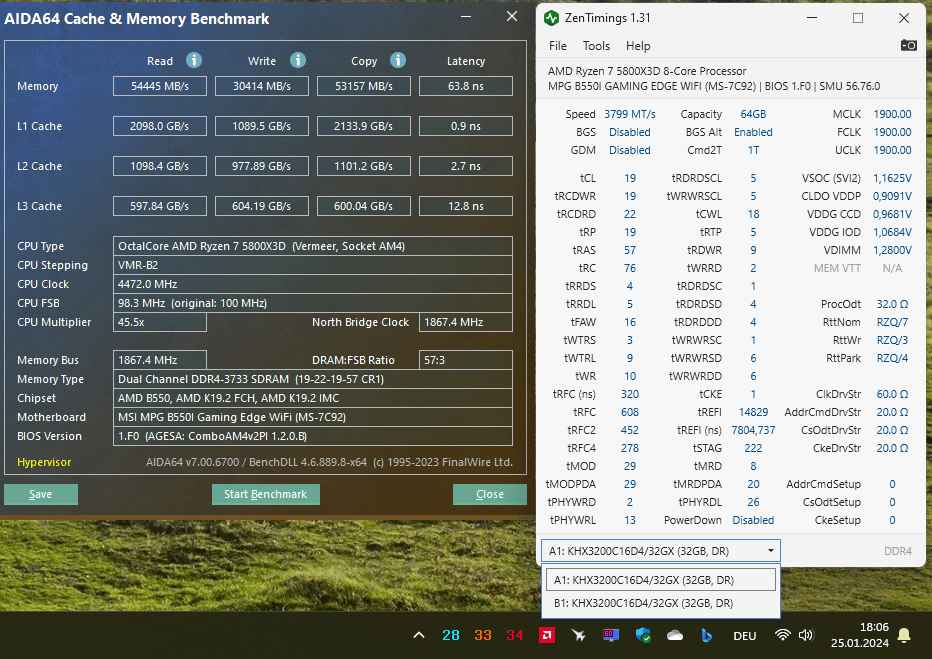Take a ZenTimings screenshot with camera icon

click(x=908, y=45)
